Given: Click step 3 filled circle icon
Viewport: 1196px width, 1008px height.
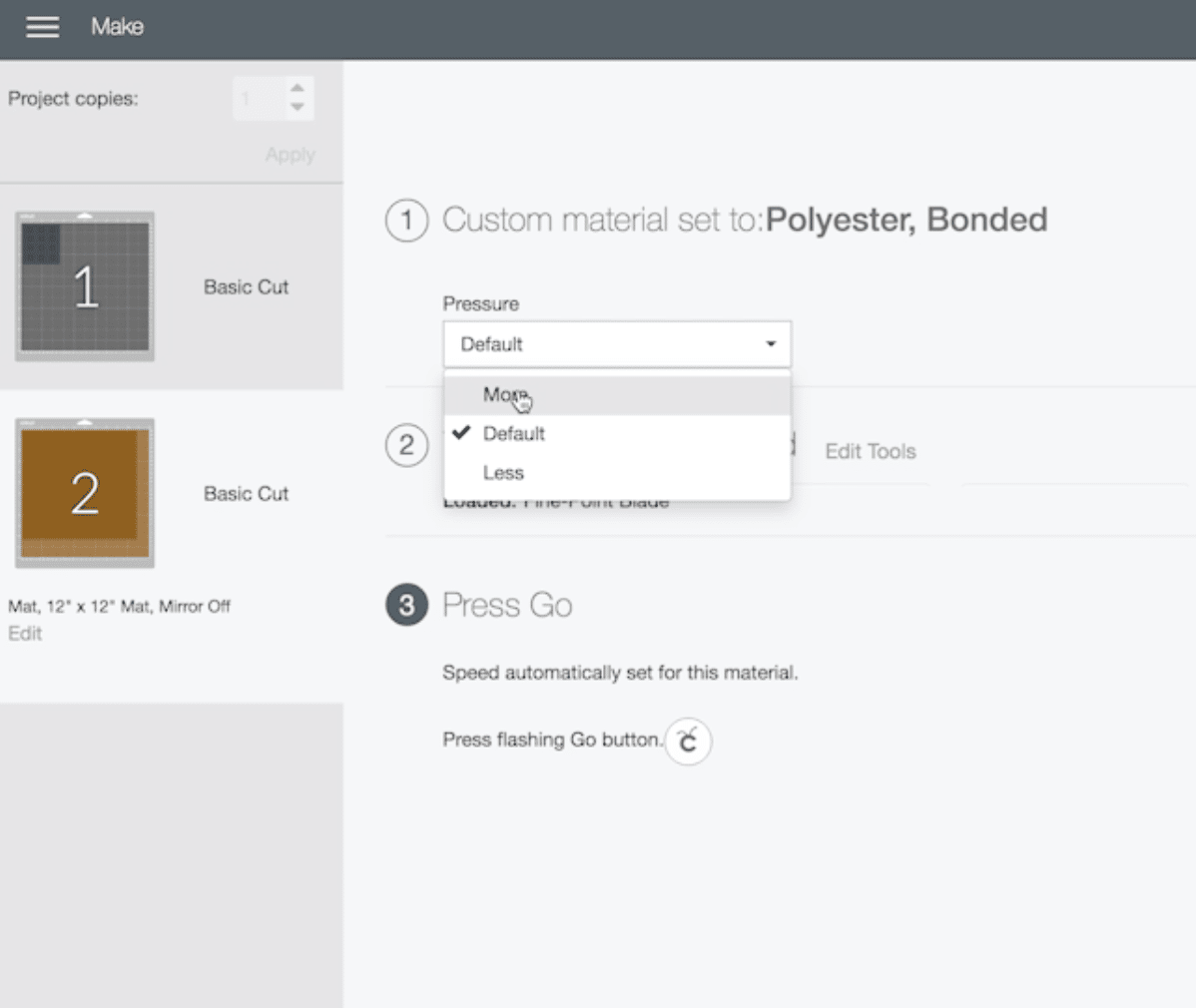Looking at the screenshot, I should (406, 606).
